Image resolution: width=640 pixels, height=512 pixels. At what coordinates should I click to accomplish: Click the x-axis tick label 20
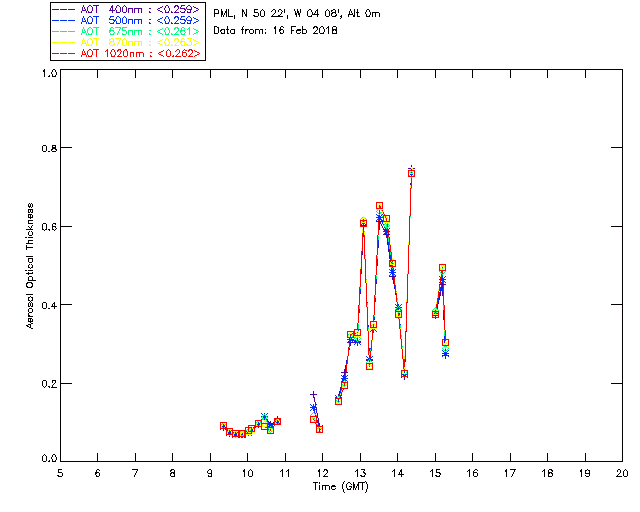(x=622, y=473)
